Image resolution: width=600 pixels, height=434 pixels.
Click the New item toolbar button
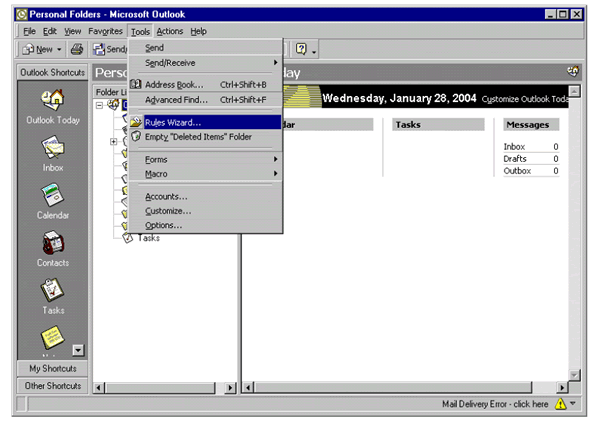point(38,49)
